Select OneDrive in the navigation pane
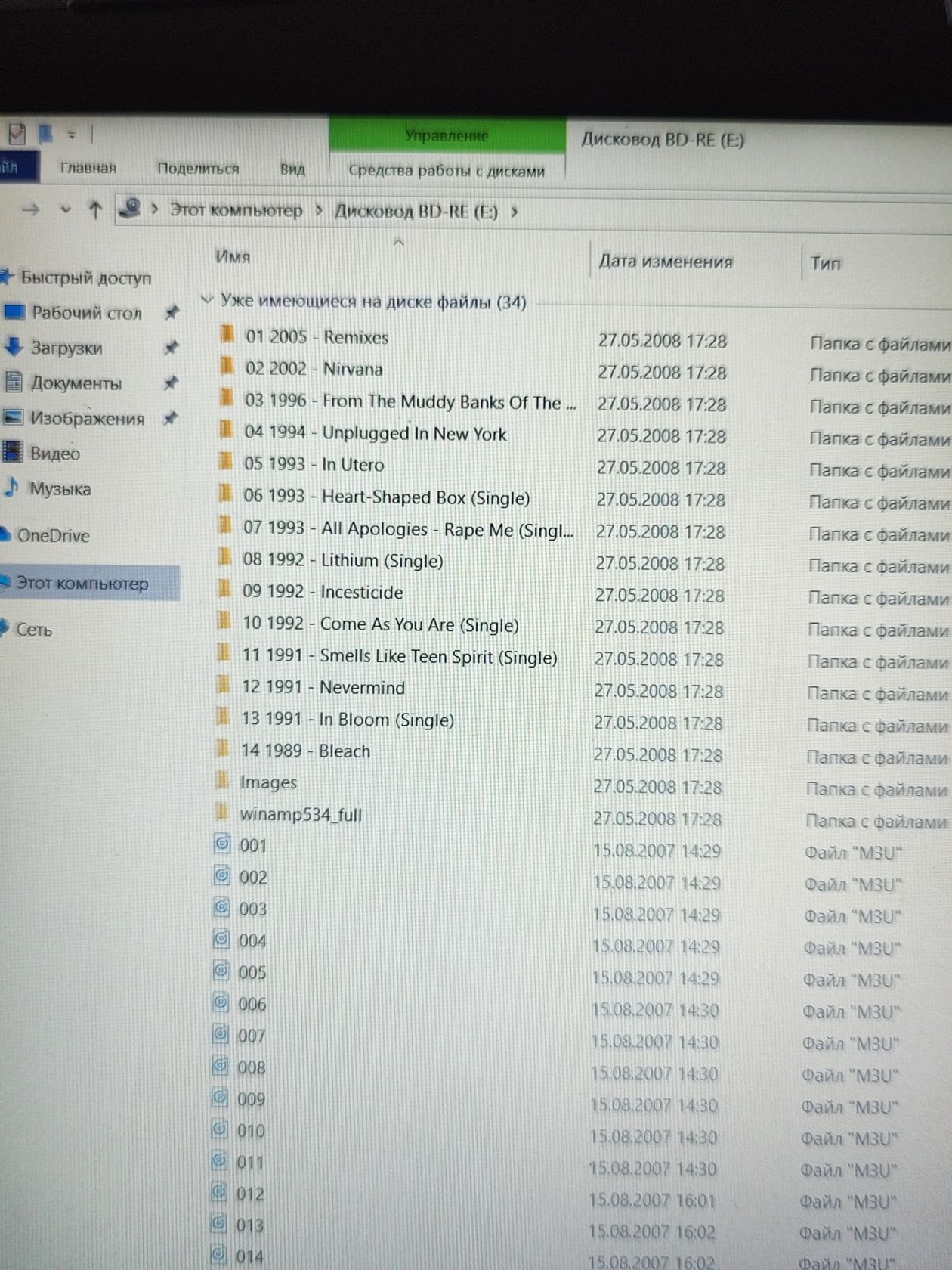The height and width of the screenshot is (1270, 952). pyautogui.click(x=53, y=535)
